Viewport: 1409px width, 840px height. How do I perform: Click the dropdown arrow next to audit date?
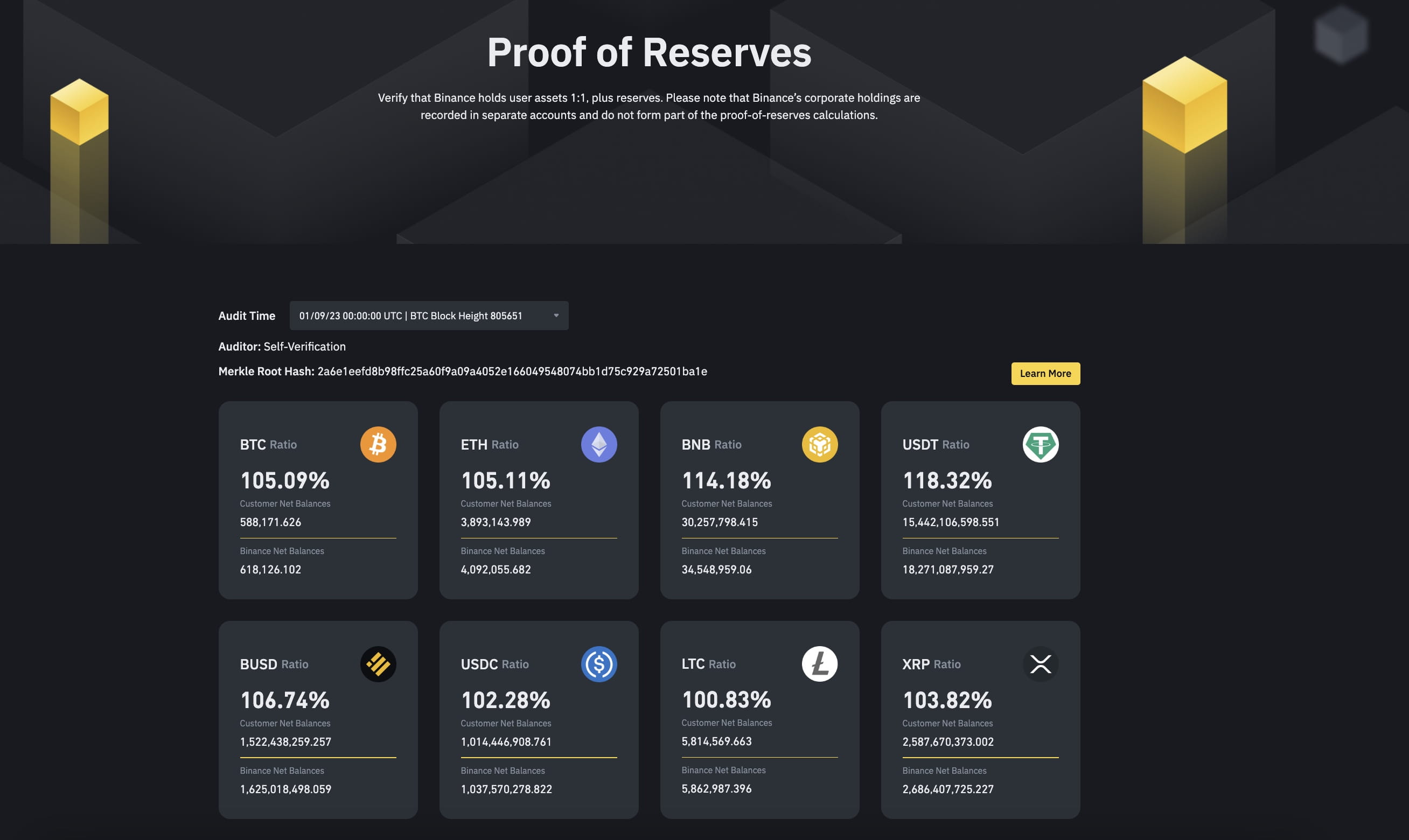(x=555, y=316)
